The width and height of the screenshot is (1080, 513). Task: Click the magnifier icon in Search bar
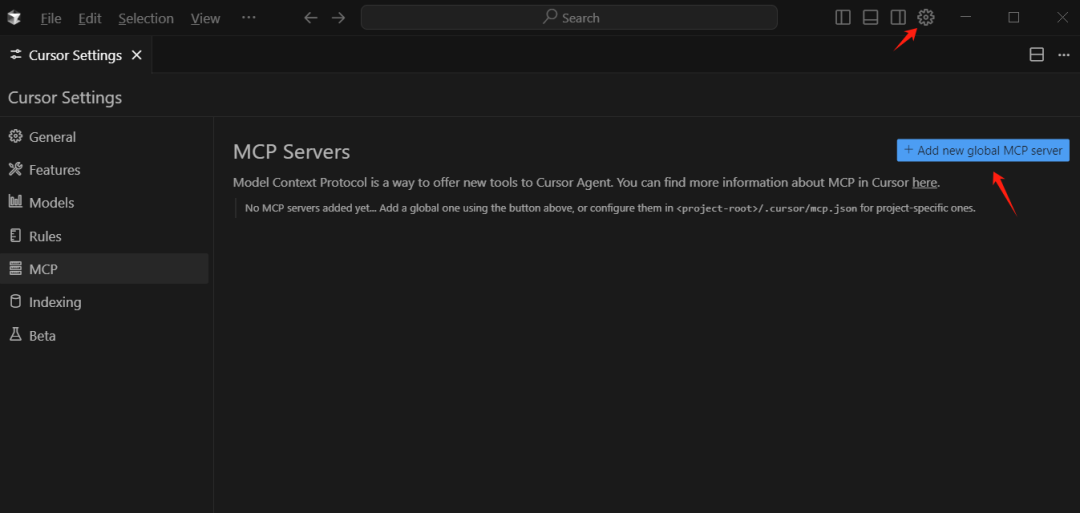point(550,17)
